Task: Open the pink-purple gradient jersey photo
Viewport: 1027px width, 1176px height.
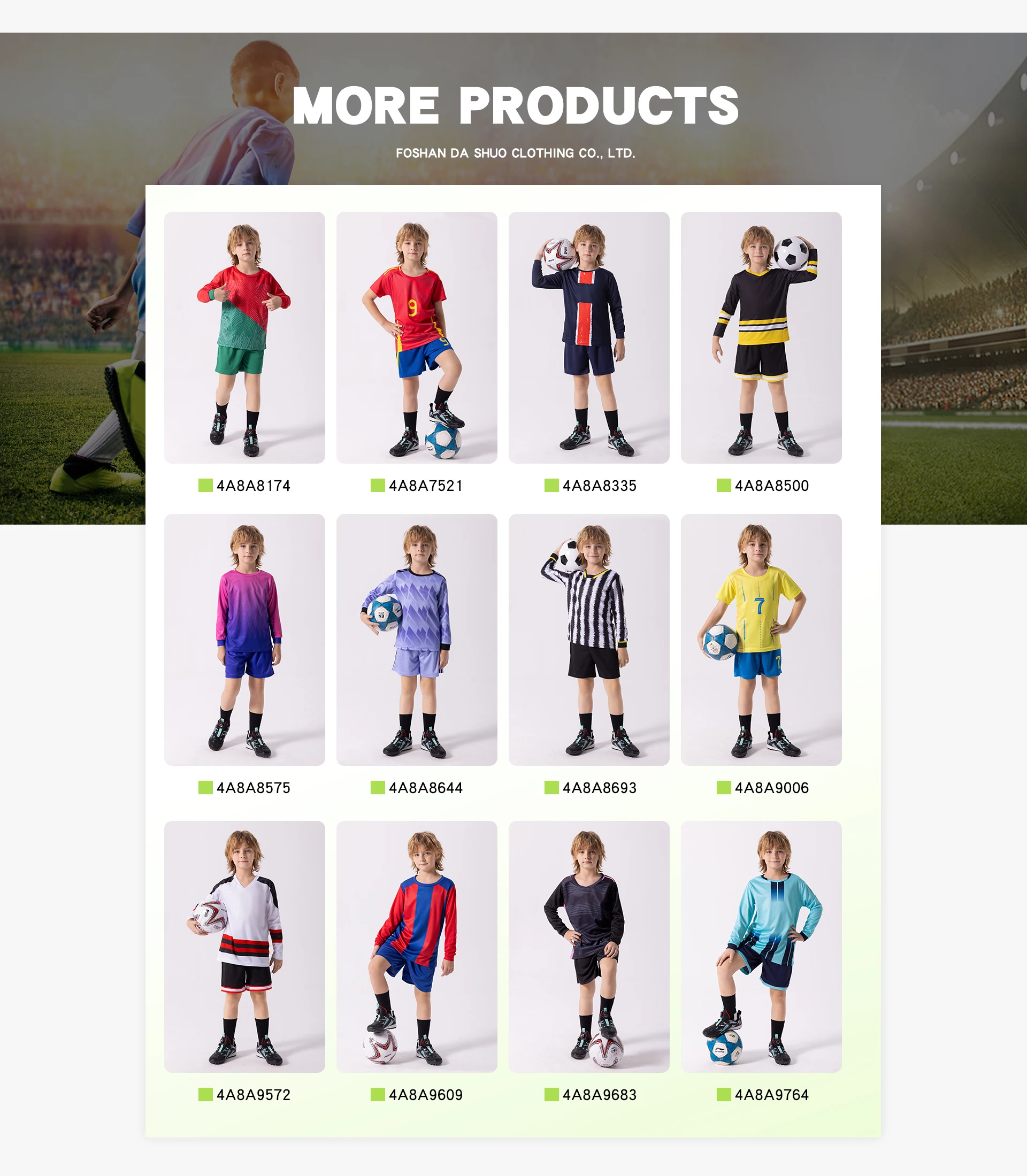Action: (x=244, y=640)
